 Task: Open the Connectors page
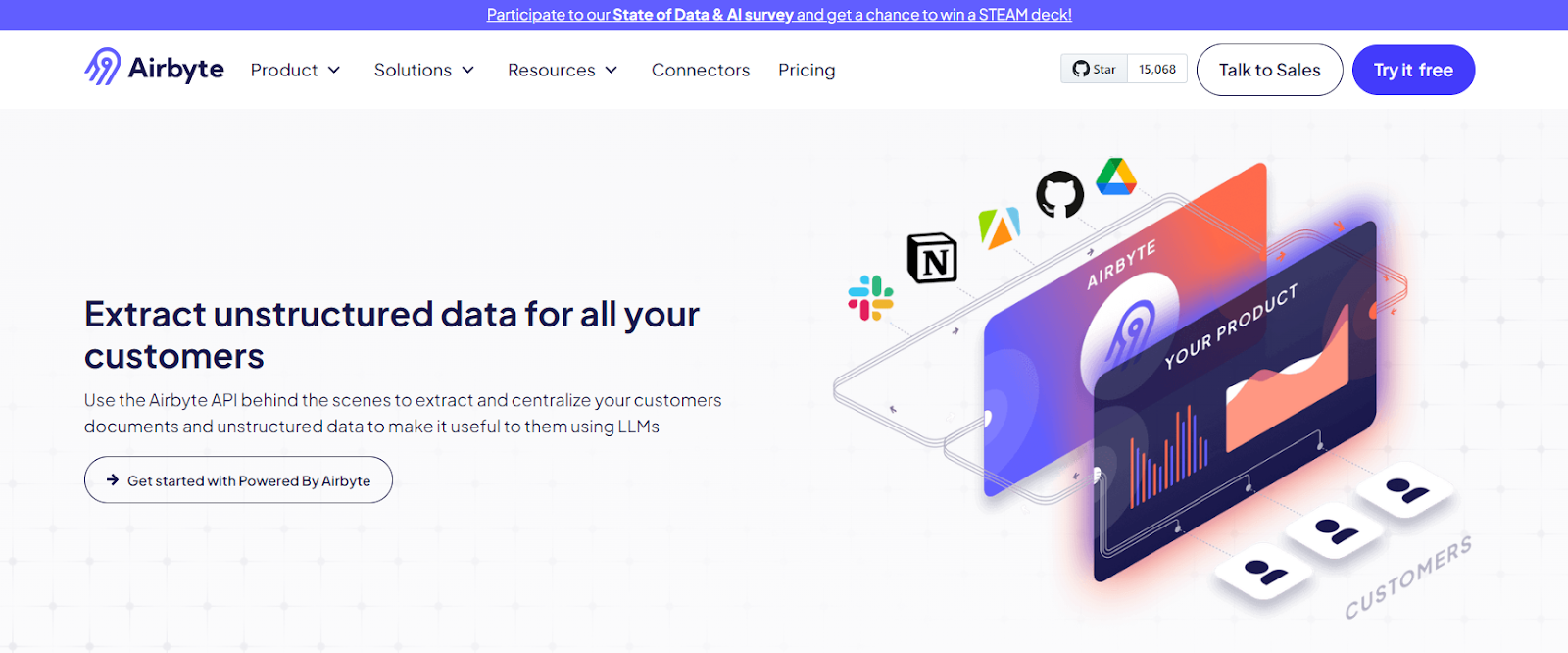click(701, 70)
